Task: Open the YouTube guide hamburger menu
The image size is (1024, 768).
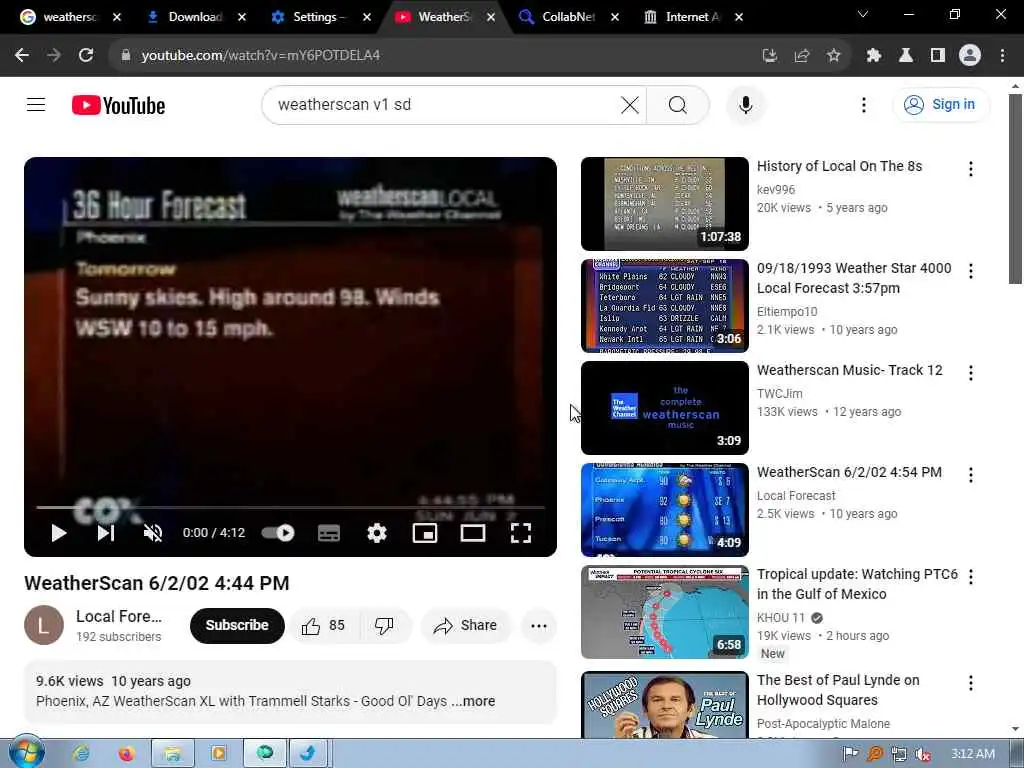Action: (x=36, y=104)
